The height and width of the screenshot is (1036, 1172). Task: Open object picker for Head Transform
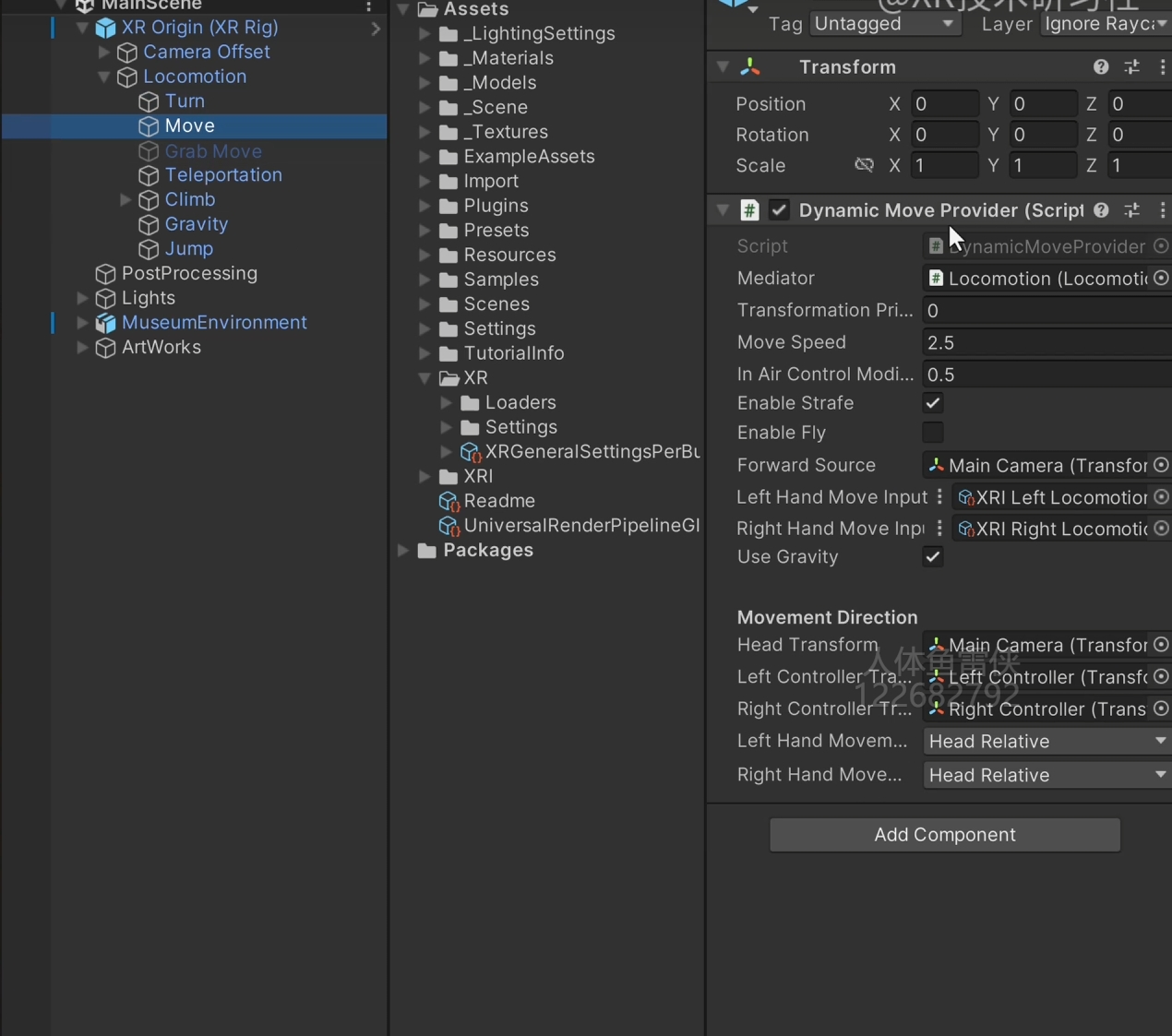(x=1161, y=644)
